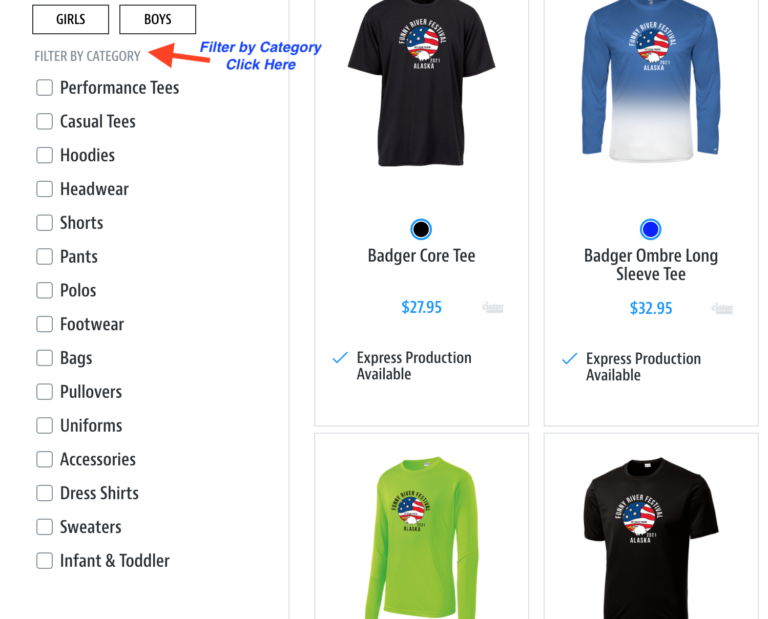This screenshot has height=619, width=768.
Task: Open Badger Ombre Long Sleeve Tee link
Action: 651,265
